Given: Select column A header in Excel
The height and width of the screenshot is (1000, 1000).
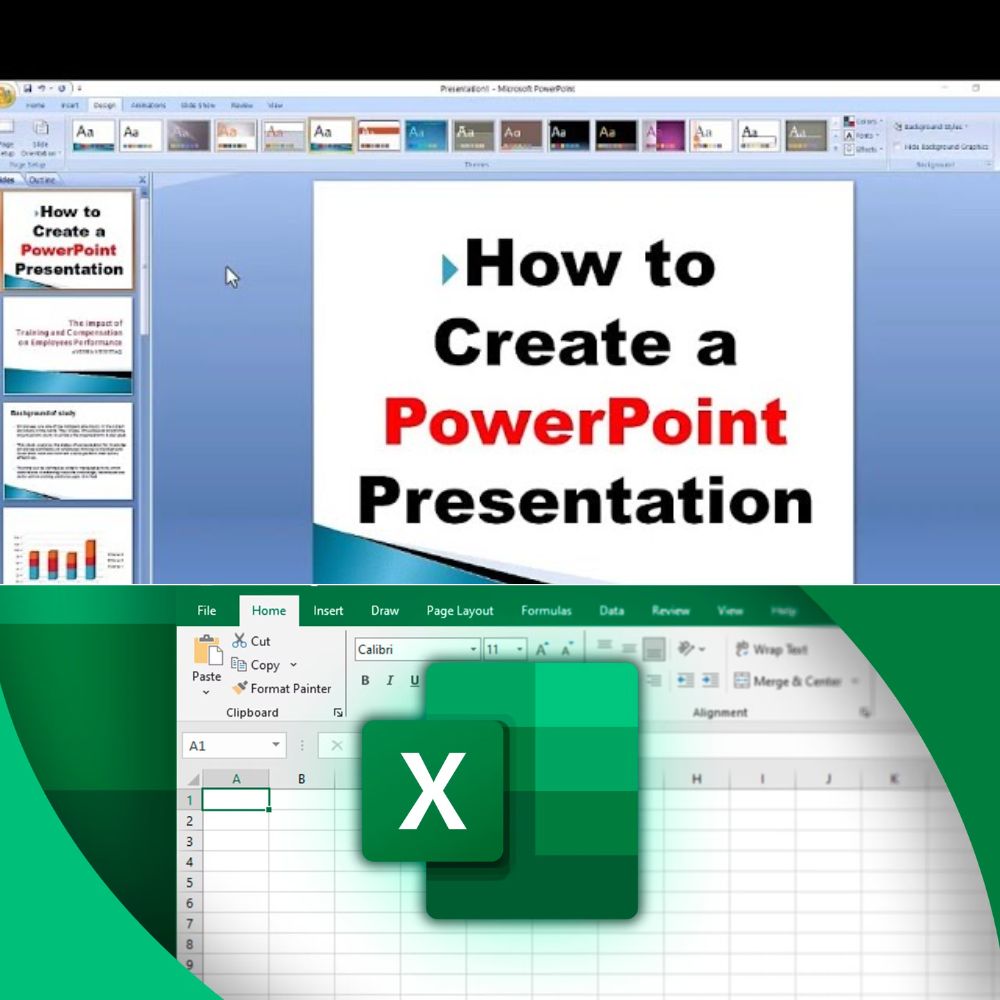Looking at the screenshot, I should 236,779.
